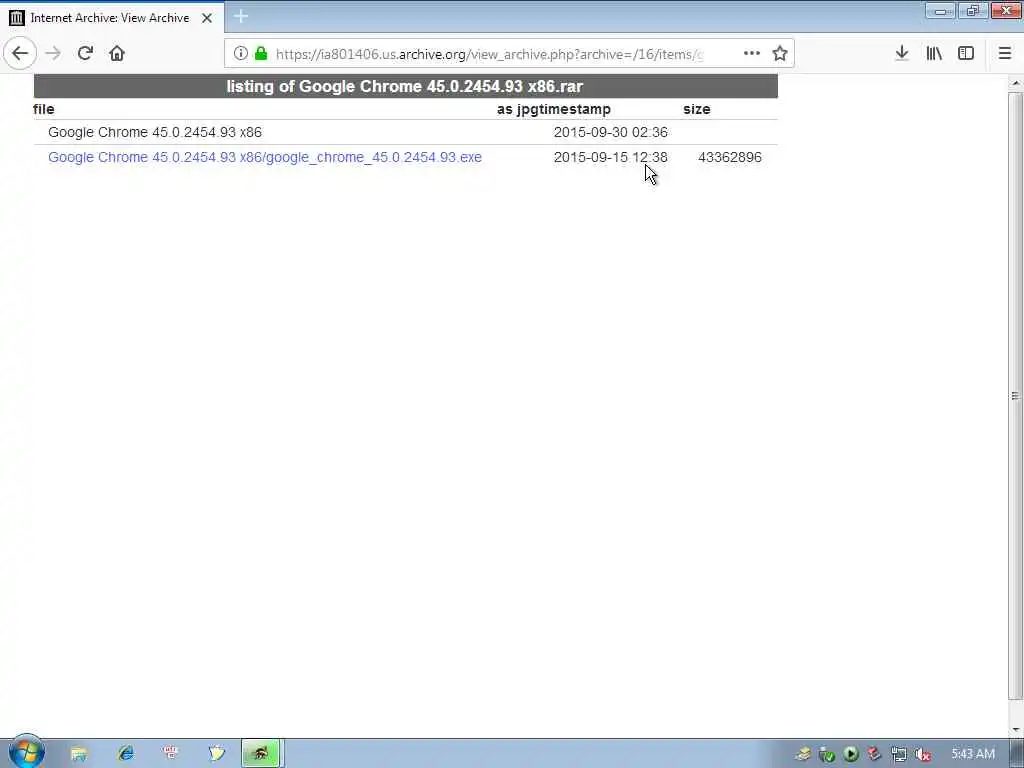Screen dimensions: 1024x768
Task: Click the scrollbar down arrow
Action: pos(1015,729)
